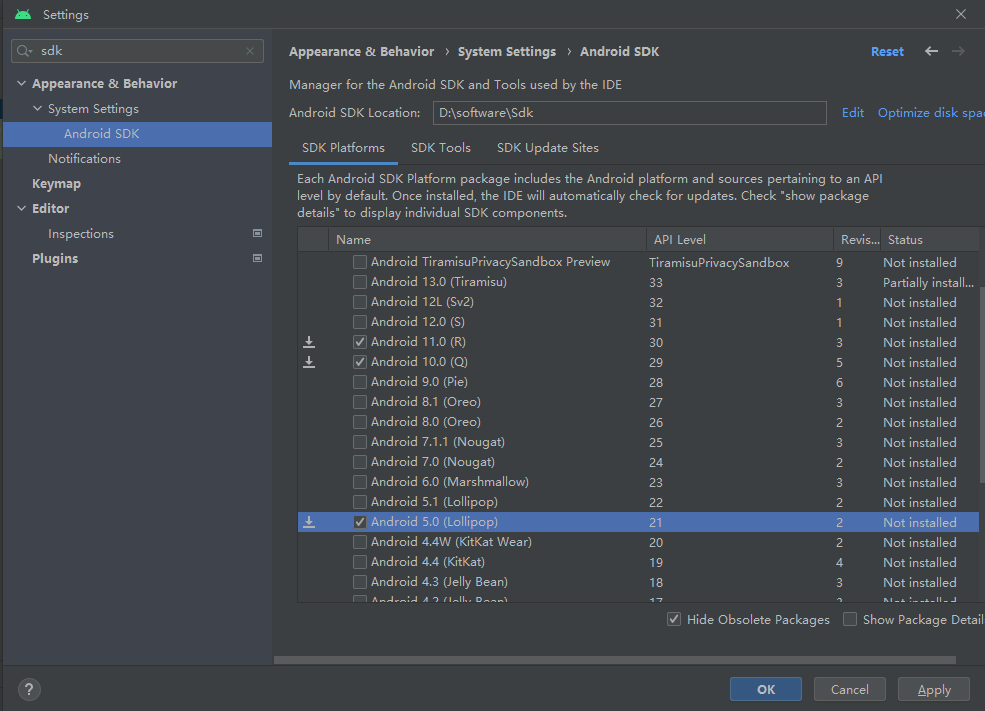Check Android TiramisuPrivacySandbox Preview checkbox
The image size is (985, 711).
pyautogui.click(x=360, y=262)
